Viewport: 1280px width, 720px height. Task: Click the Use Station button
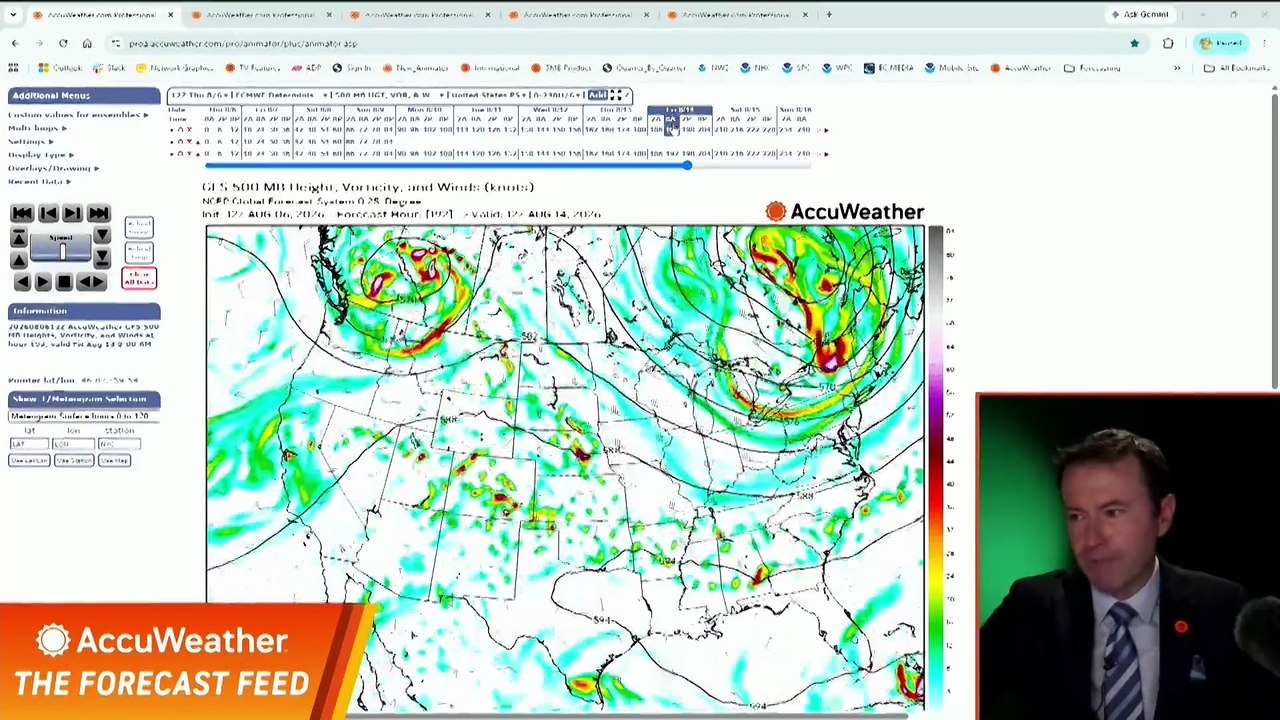pyautogui.click(x=74, y=460)
